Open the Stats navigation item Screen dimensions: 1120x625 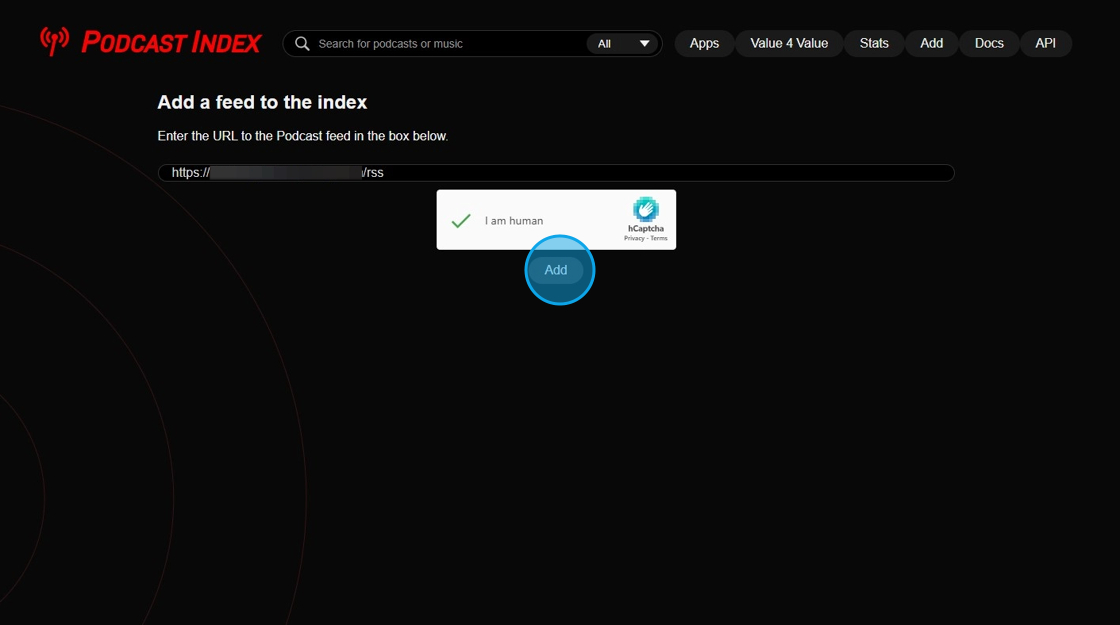(874, 44)
